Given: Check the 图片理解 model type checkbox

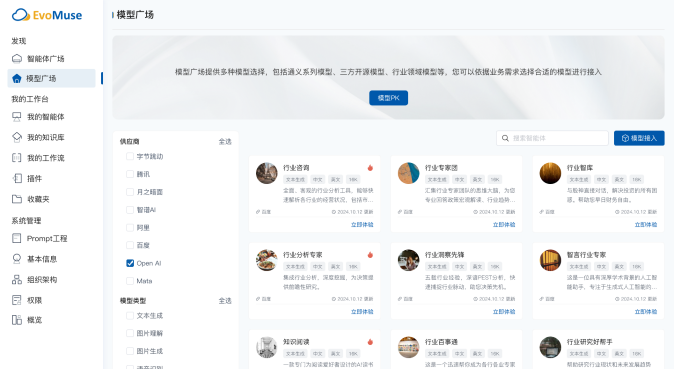Looking at the screenshot, I should coord(130,333).
